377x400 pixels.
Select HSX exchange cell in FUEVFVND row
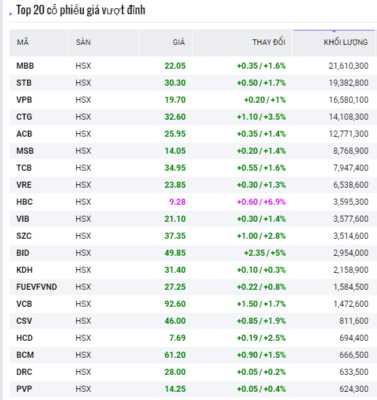pos(83,287)
